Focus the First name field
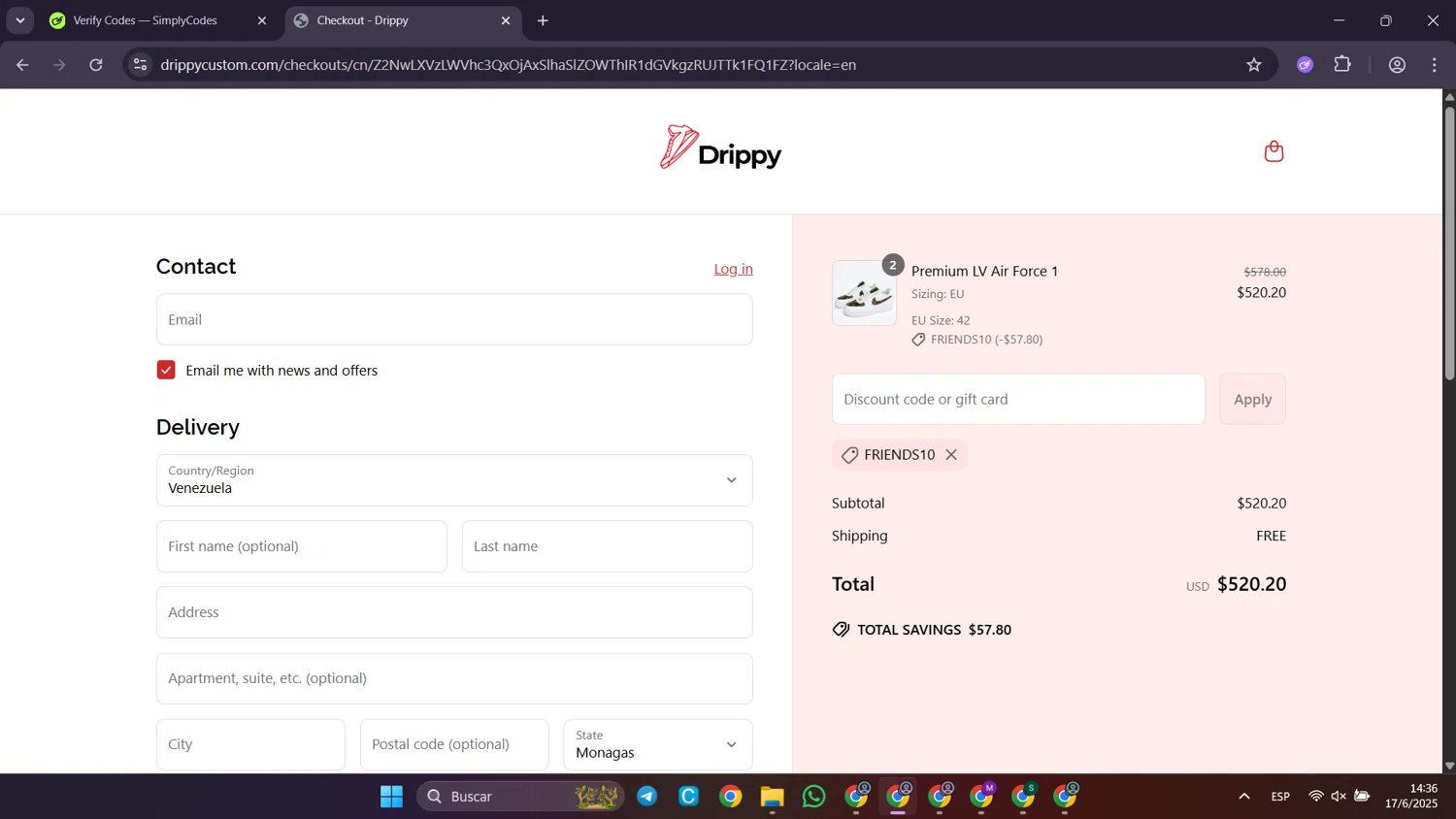The width and height of the screenshot is (1456, 819). [x=302, y=546]
